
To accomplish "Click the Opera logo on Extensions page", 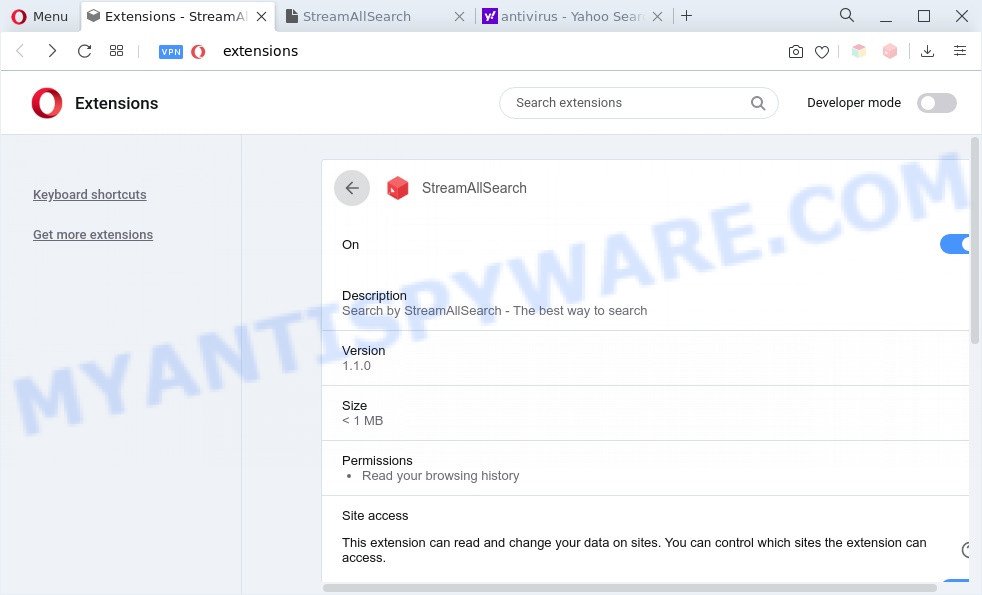I will coord(47,103).
